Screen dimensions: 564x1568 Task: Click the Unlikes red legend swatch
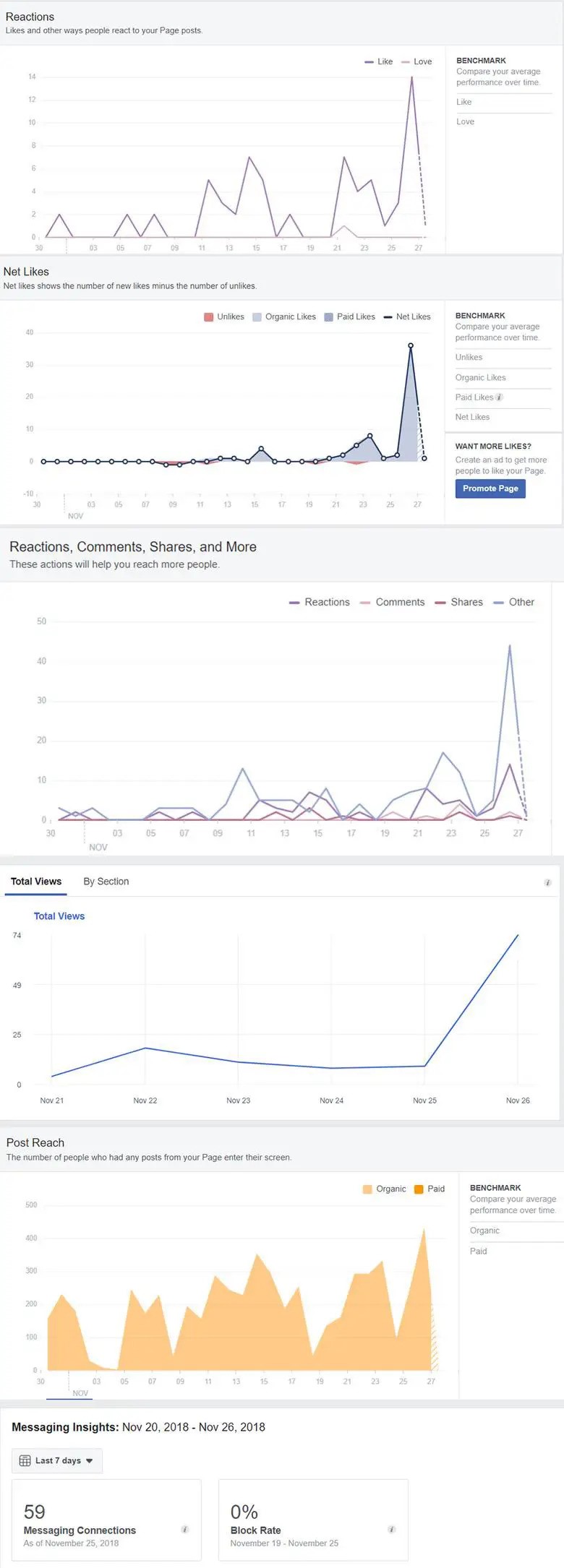point(208,317)
